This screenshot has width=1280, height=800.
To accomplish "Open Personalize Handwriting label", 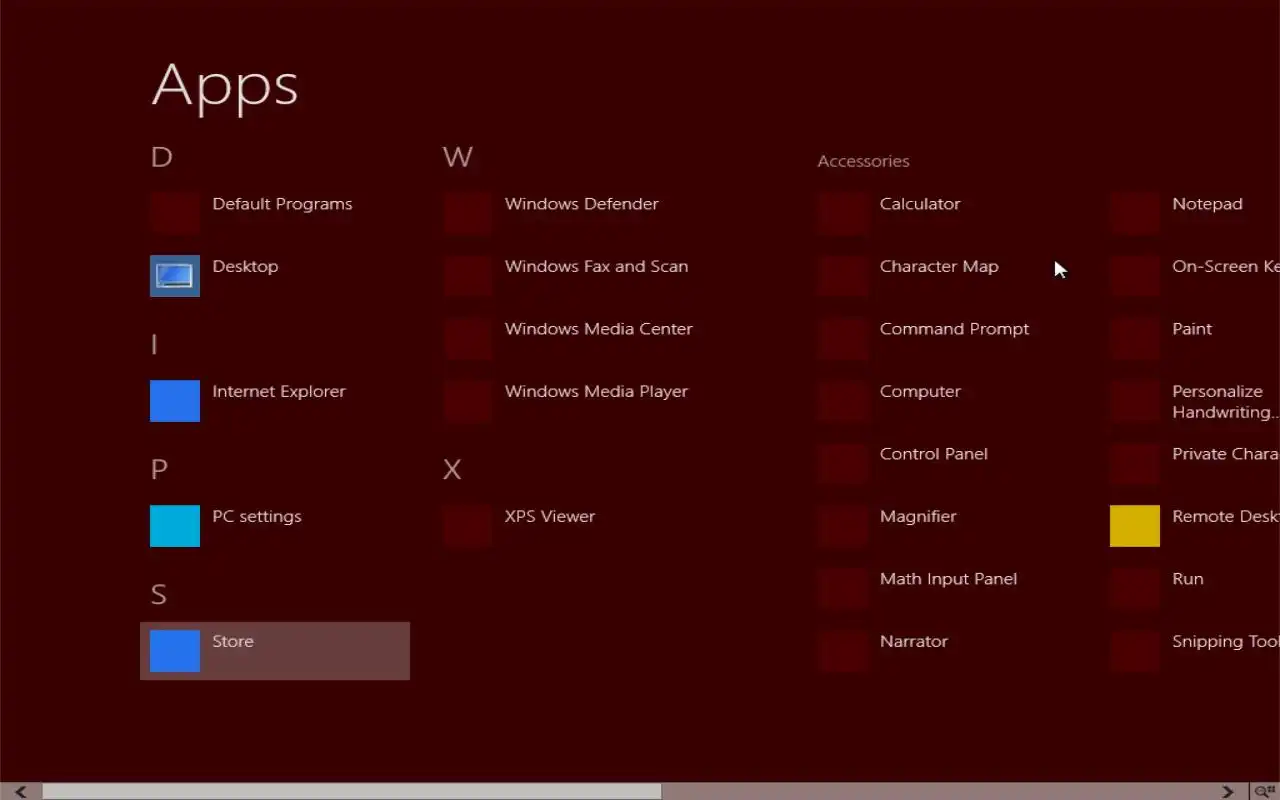I will [1225, 402].
